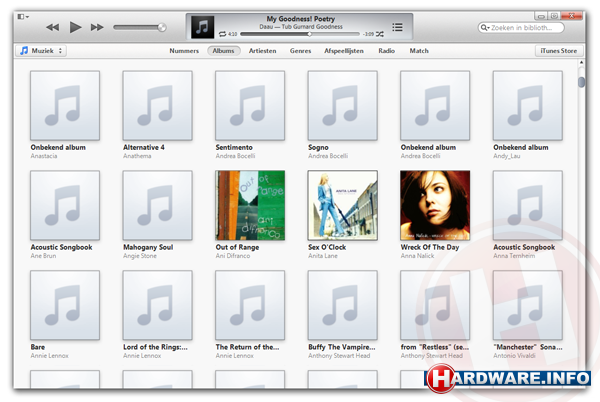Click the Mahogany Soul title text
Viewport: 600px width, 402px height.
(148, 247)
